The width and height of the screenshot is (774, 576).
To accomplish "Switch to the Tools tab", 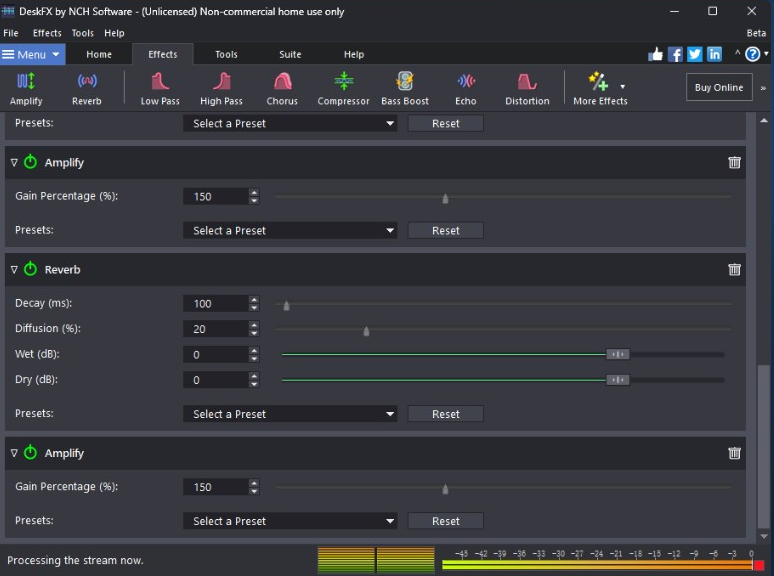I will [226, 54].
